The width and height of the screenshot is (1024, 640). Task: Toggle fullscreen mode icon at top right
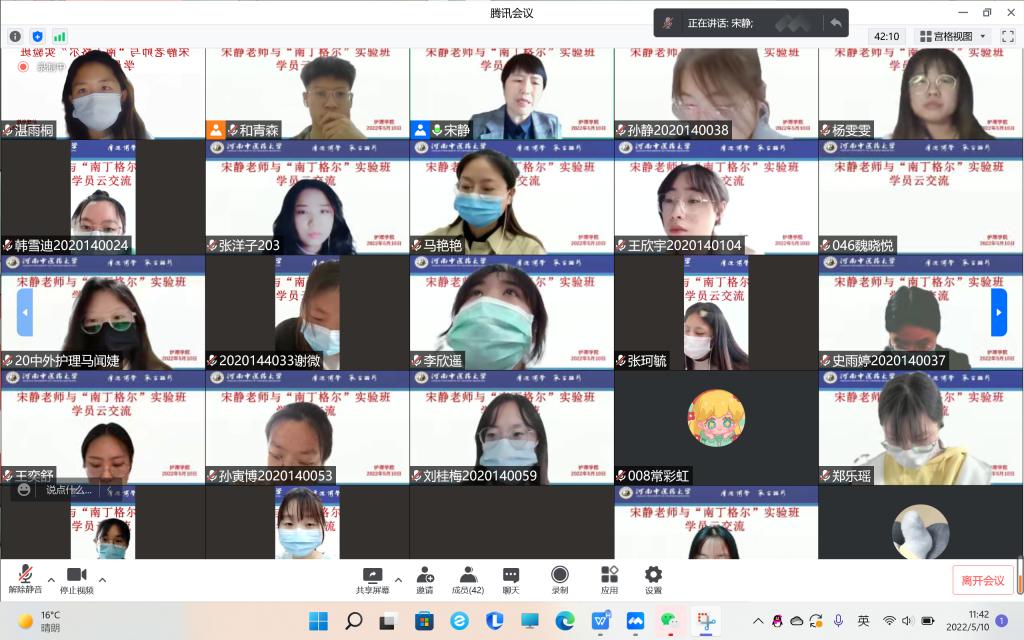pos(1007,36)
